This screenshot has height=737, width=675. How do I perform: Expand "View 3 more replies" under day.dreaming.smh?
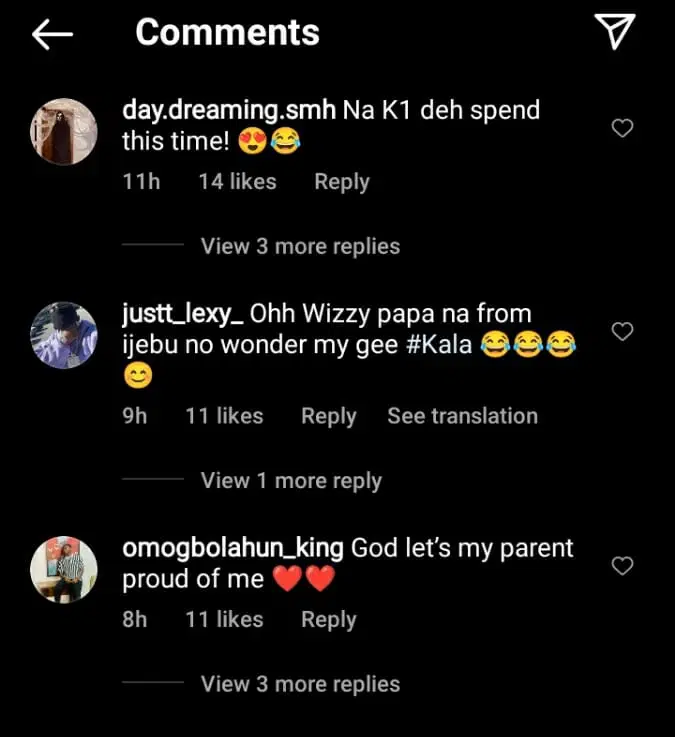[300, 246]
